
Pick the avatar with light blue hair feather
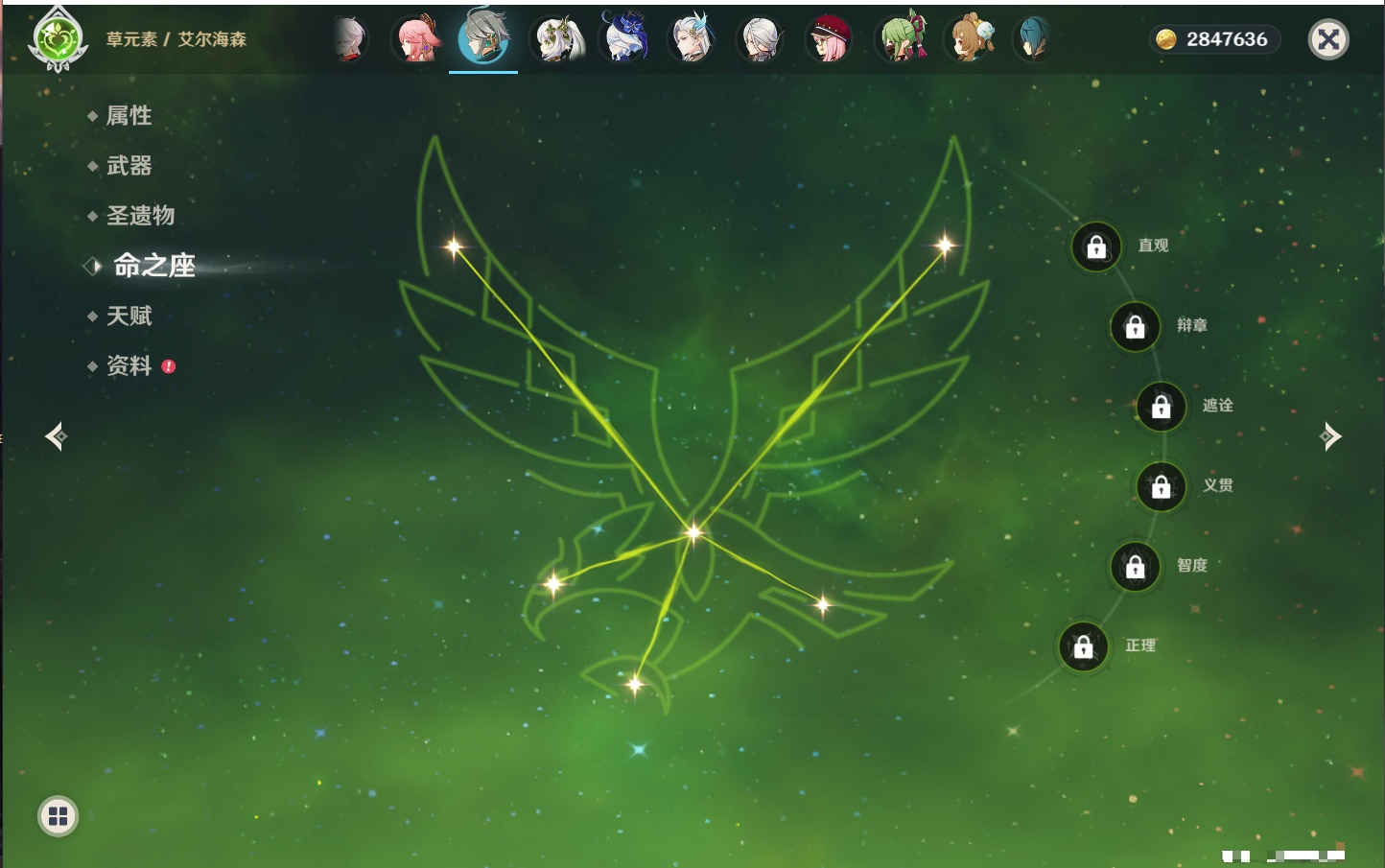692,38
